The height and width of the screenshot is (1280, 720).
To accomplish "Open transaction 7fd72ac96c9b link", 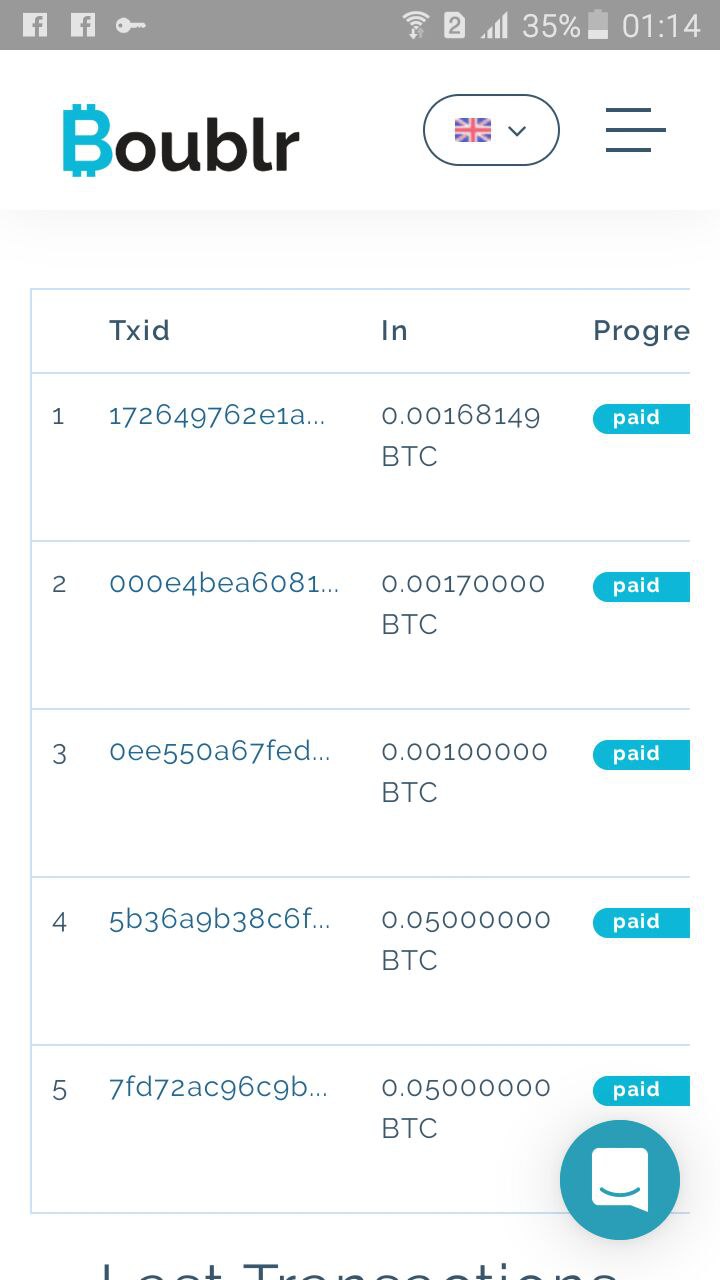I will click(x=218, y=1088).
